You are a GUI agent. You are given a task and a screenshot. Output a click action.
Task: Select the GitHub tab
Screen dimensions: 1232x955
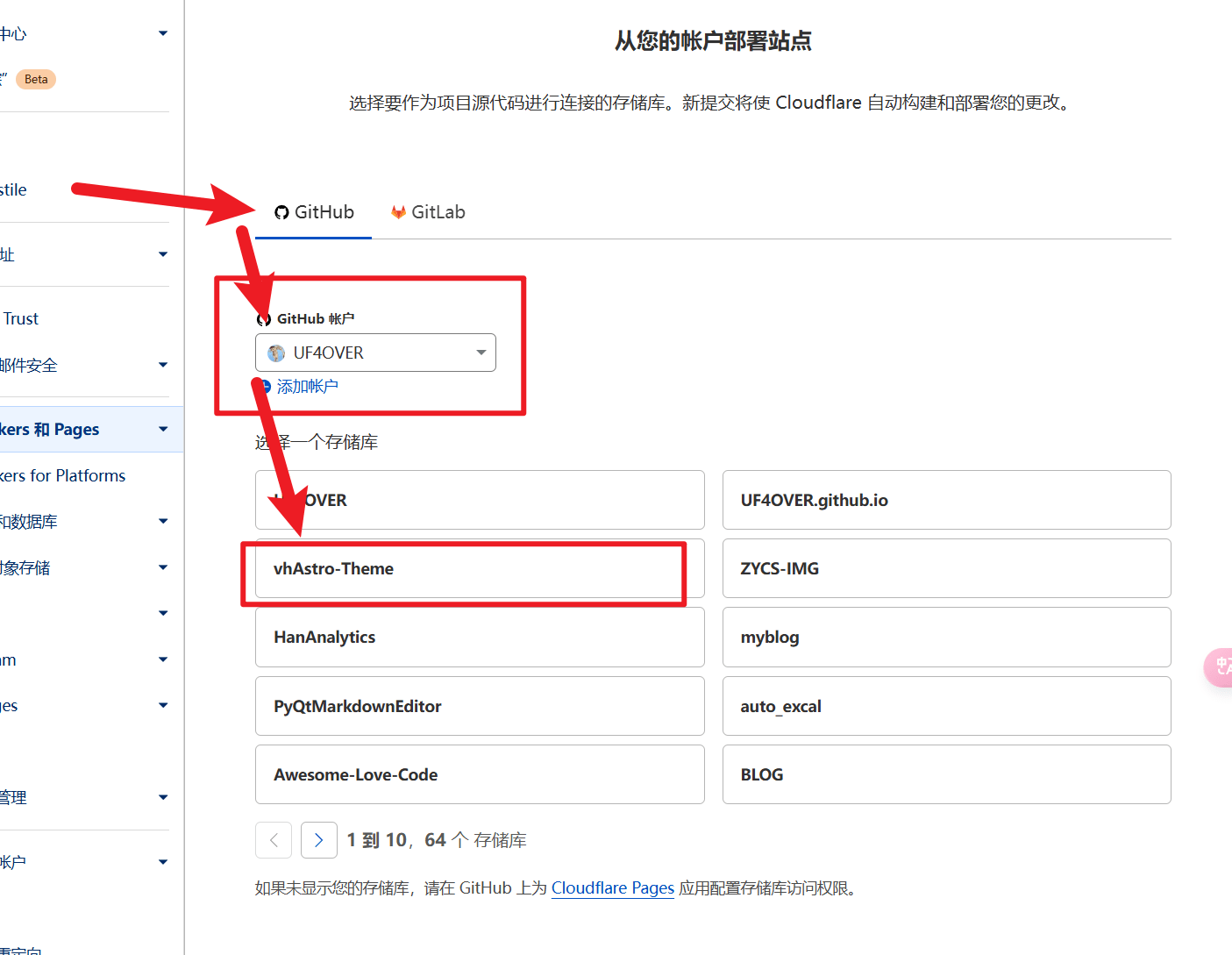click(x=323, y=211)
